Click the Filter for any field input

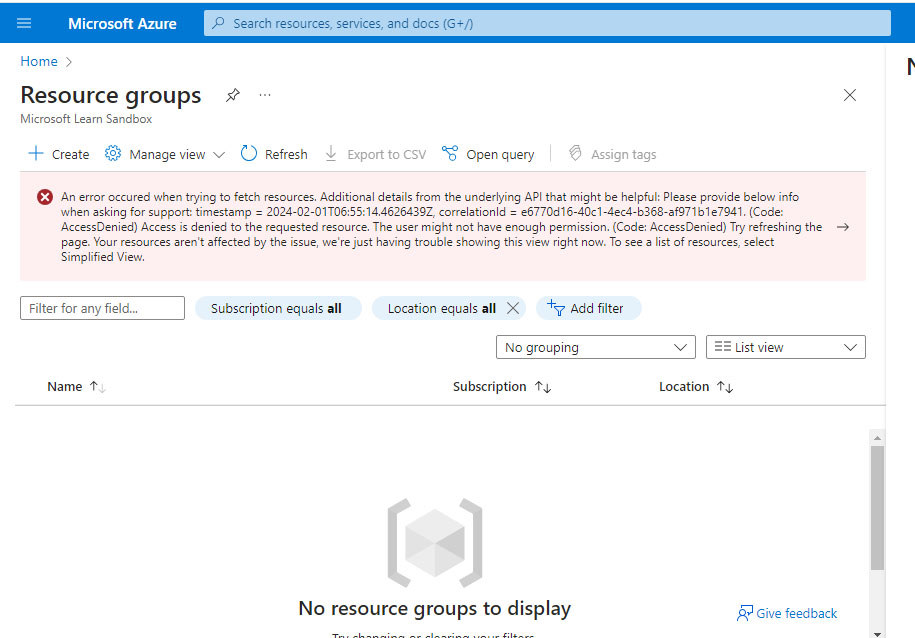click(102, 308)
